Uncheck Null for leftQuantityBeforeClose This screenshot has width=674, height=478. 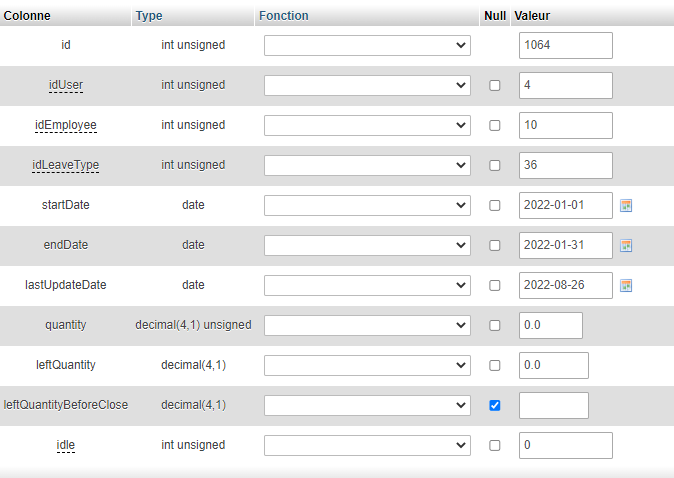pyautogui.click(x=494, y=405)
